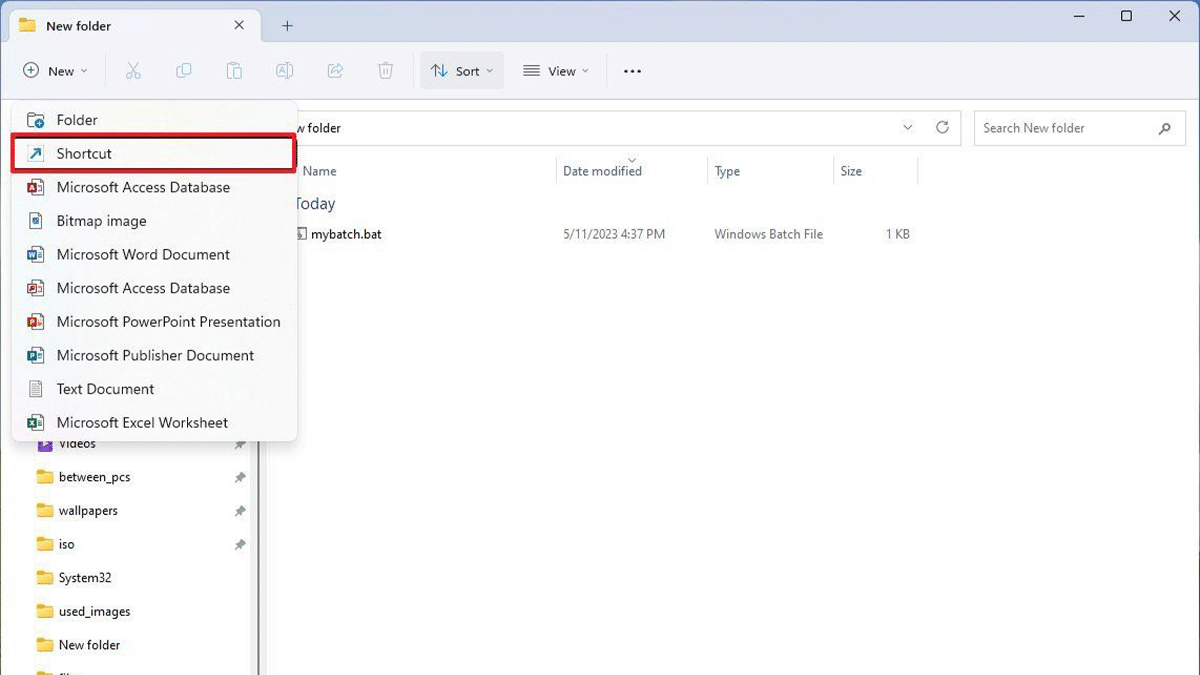Click the Cut scissors icon in toolbar

coord(133,71)
